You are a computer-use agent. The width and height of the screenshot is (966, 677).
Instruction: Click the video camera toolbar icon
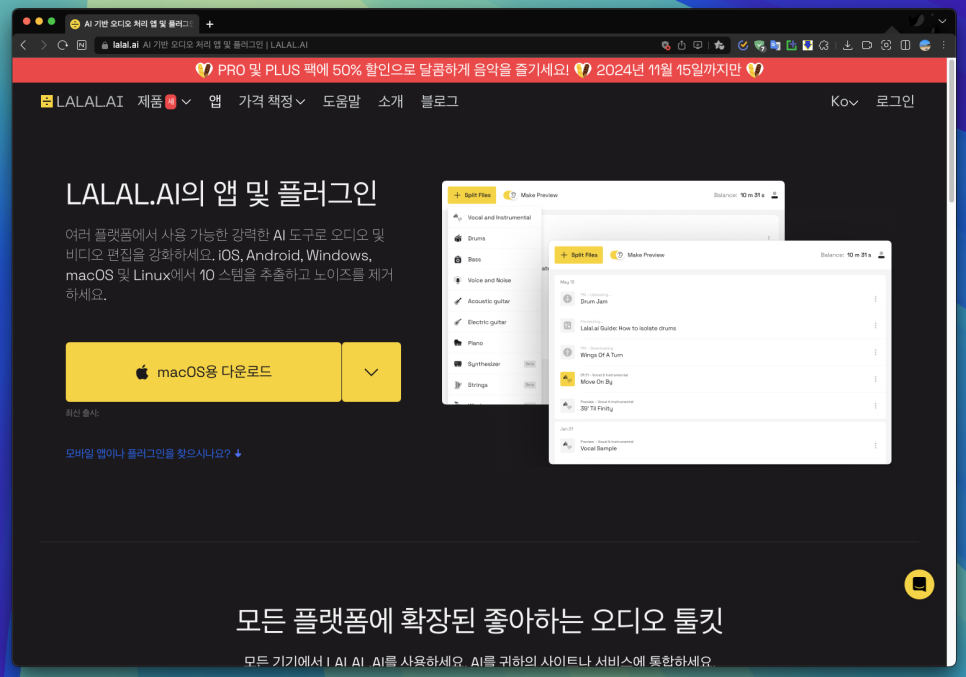867,45
